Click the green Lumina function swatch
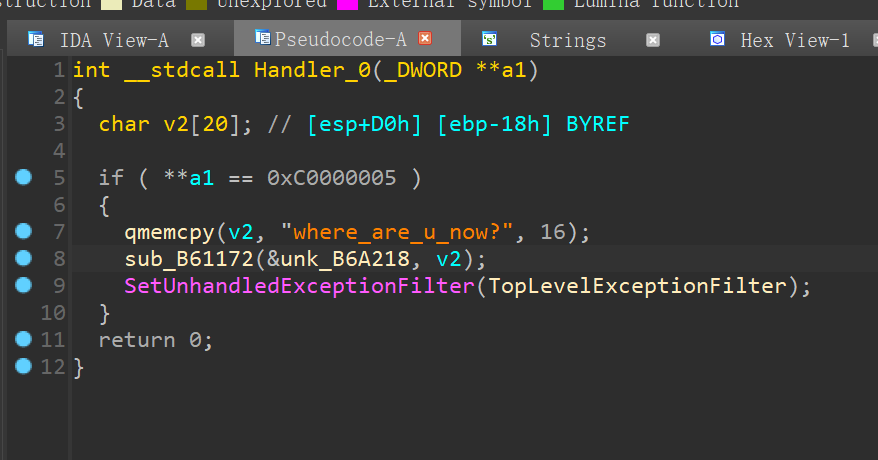 pyautogui.click(x=554, y=3)
